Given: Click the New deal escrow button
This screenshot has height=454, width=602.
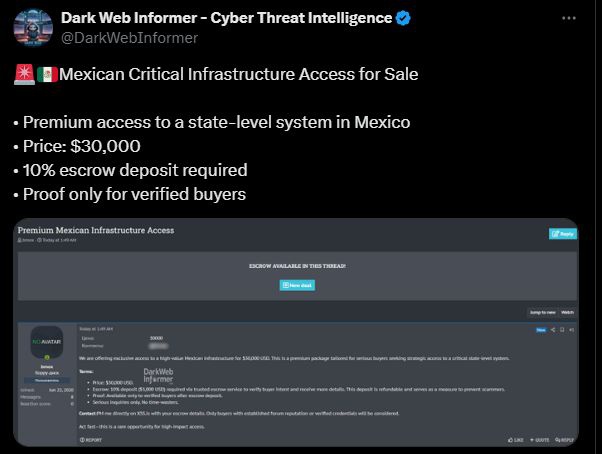Looking at the screenshot, I should [295, 285].
